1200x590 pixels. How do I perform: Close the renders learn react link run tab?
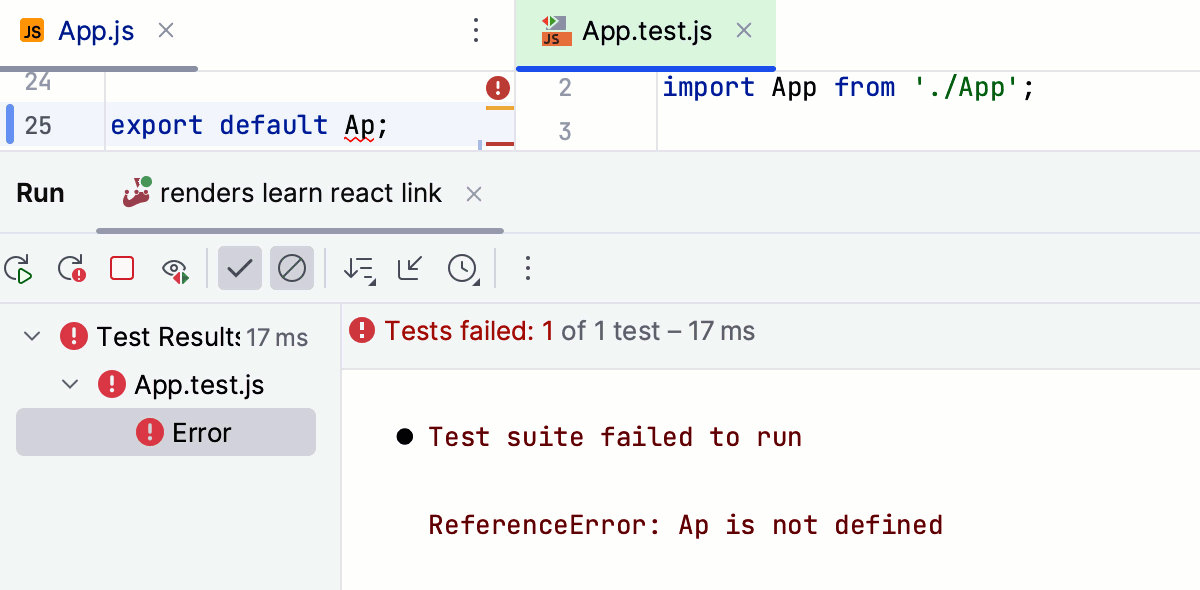pos(473,194)
